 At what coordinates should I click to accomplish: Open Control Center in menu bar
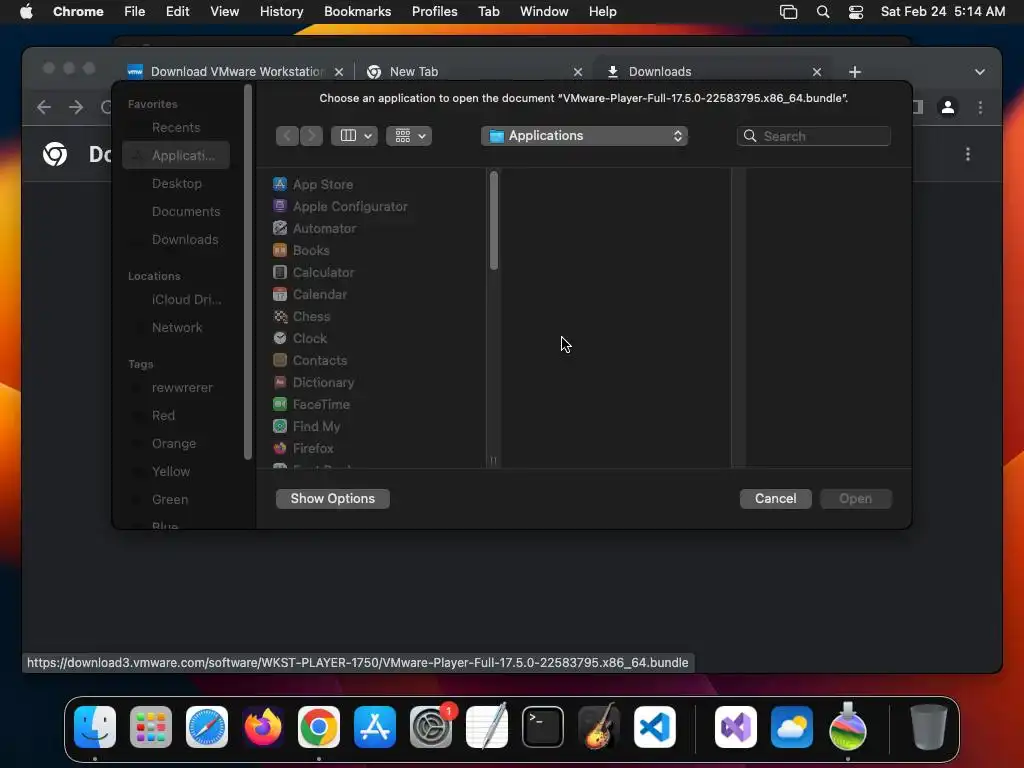(856, 12)
